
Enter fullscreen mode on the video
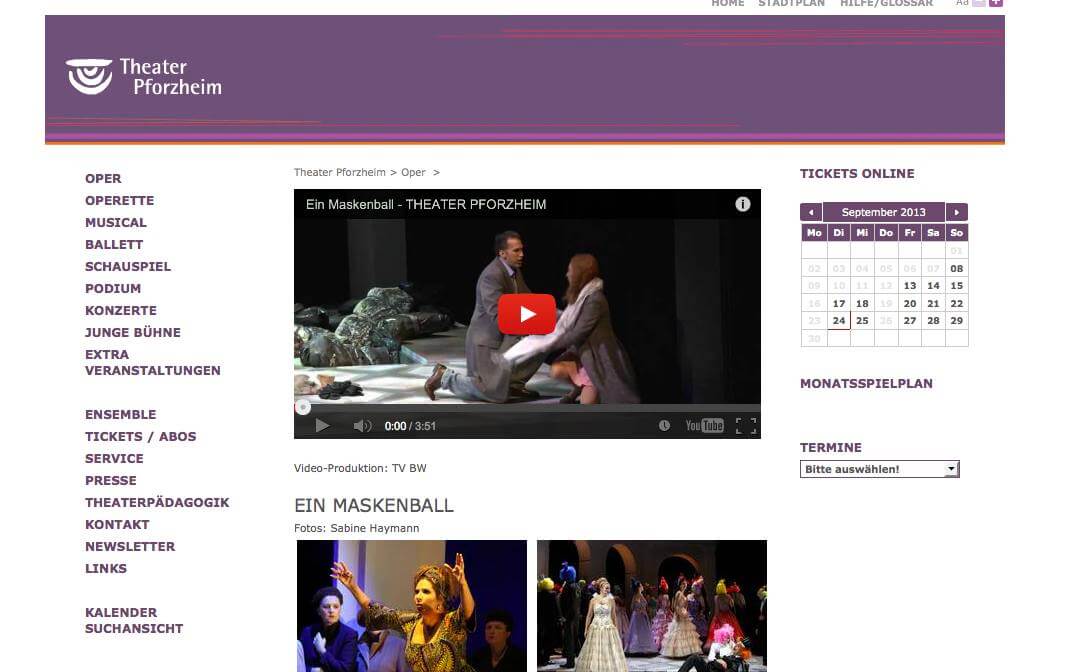[x=745, y=426]
